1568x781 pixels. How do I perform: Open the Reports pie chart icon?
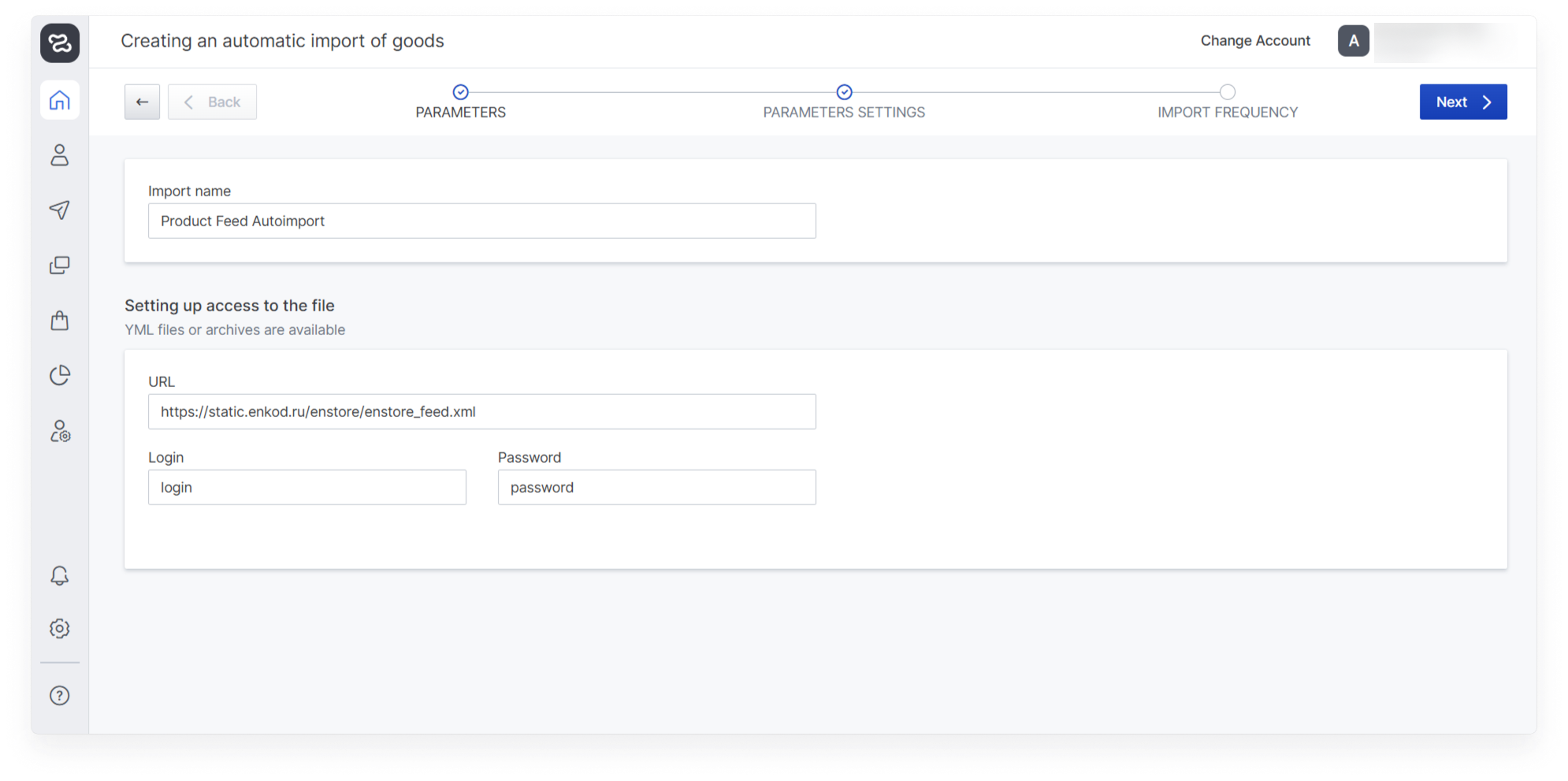(60, 375)
